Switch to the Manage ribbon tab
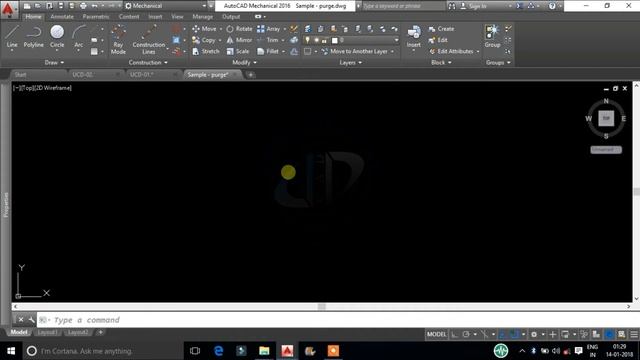This screenshot has height=360, width=640. 202,17
